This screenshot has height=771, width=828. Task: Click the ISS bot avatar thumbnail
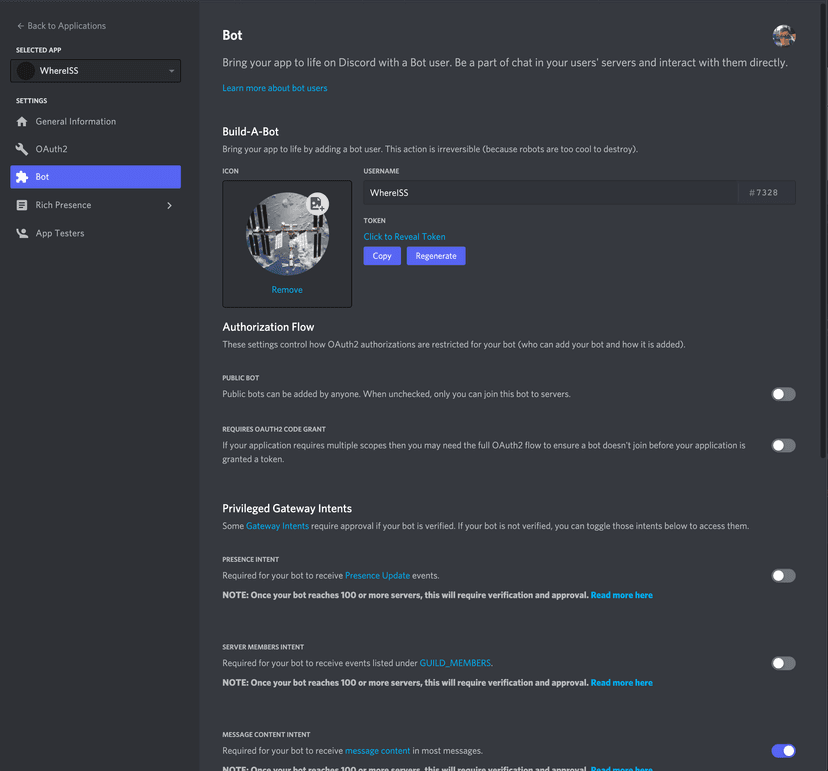click(287, 233)
